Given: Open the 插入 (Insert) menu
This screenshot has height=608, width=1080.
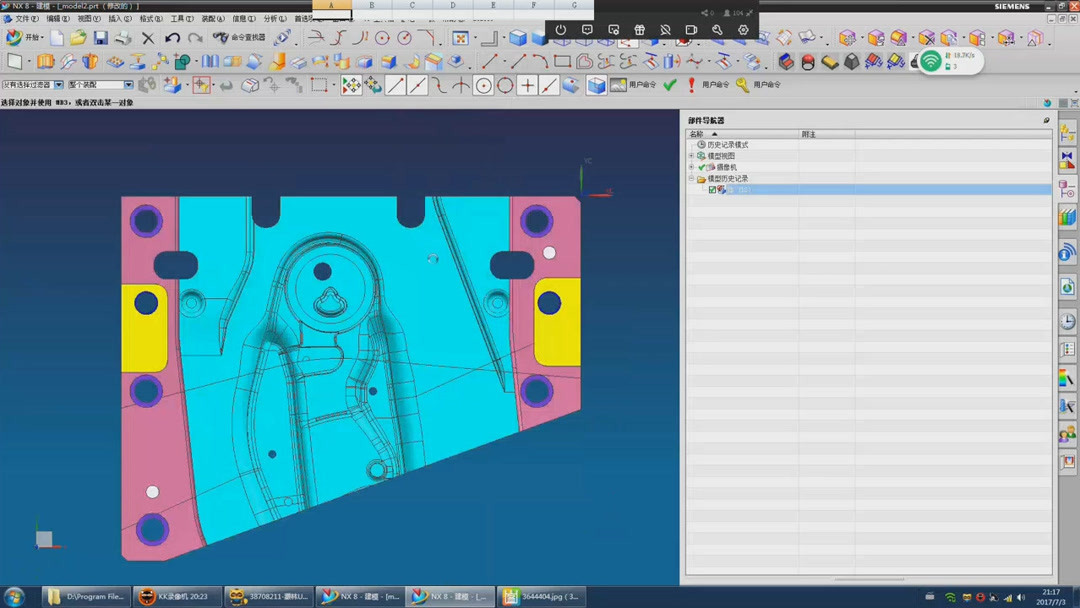Looking at the screenshot, I should coord(119,19).
